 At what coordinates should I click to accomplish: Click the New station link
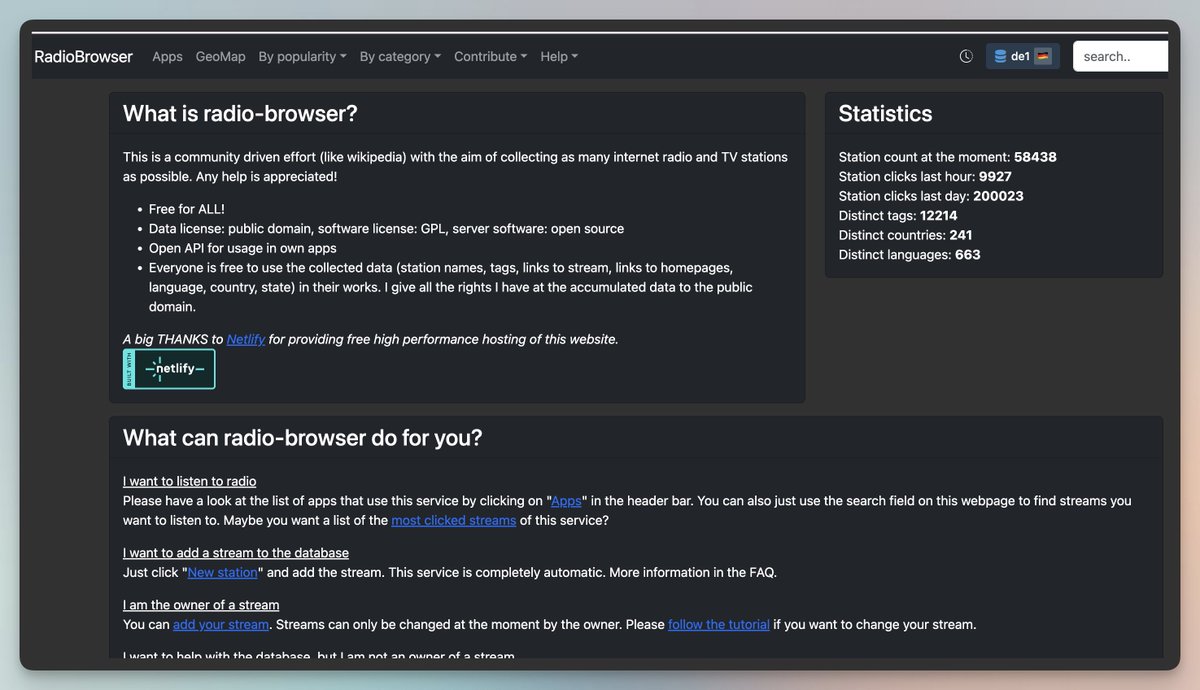pos(223,572)
